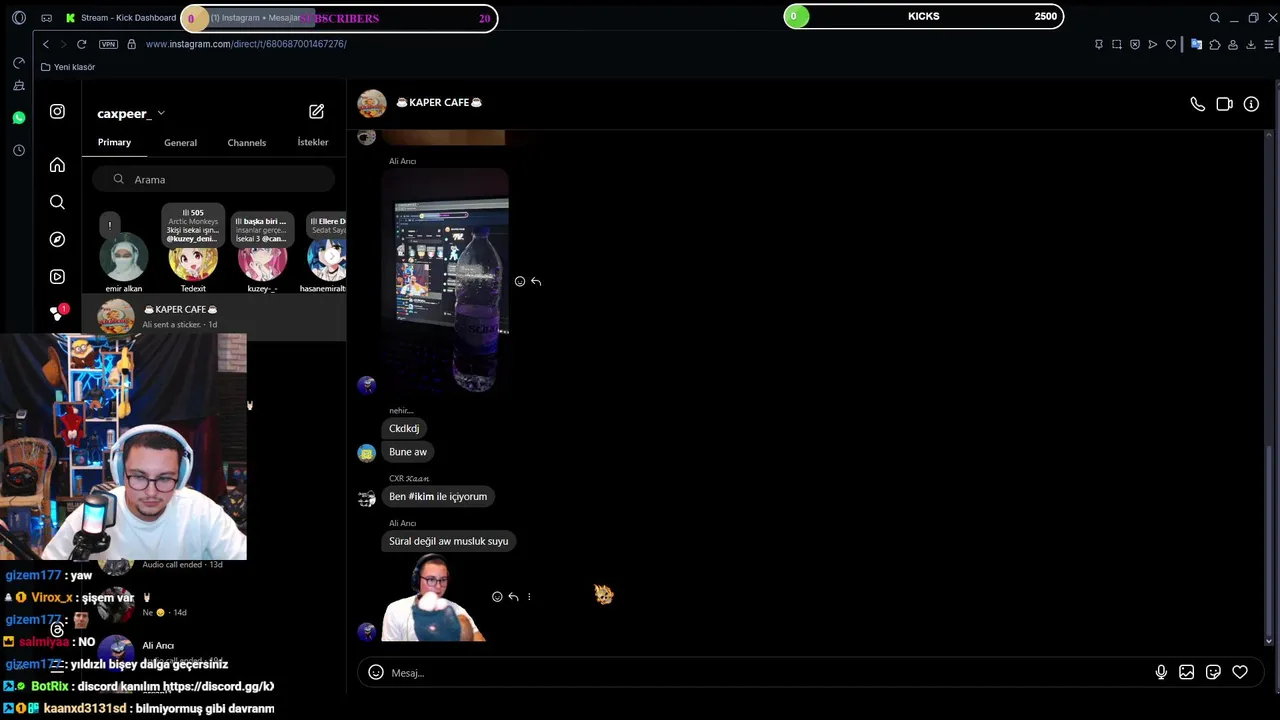Click the chat vertical scrollbar
The width and height of the screenshot is (1280, 720).
click(x=1269, y=540)
